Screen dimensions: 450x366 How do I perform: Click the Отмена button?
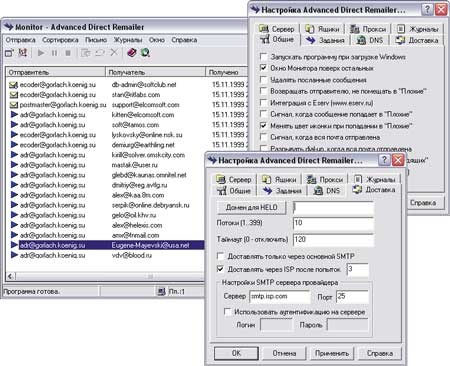(284, 353)
